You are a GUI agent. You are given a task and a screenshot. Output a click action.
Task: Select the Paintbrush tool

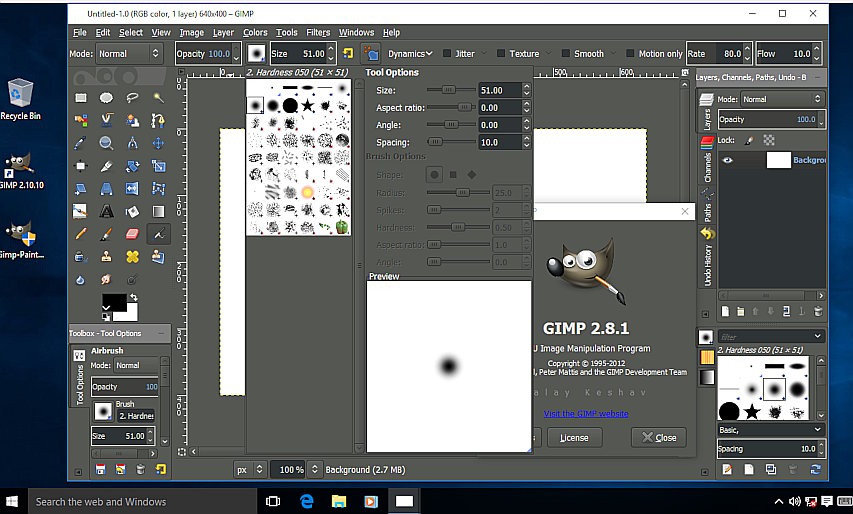coord(106,234)
